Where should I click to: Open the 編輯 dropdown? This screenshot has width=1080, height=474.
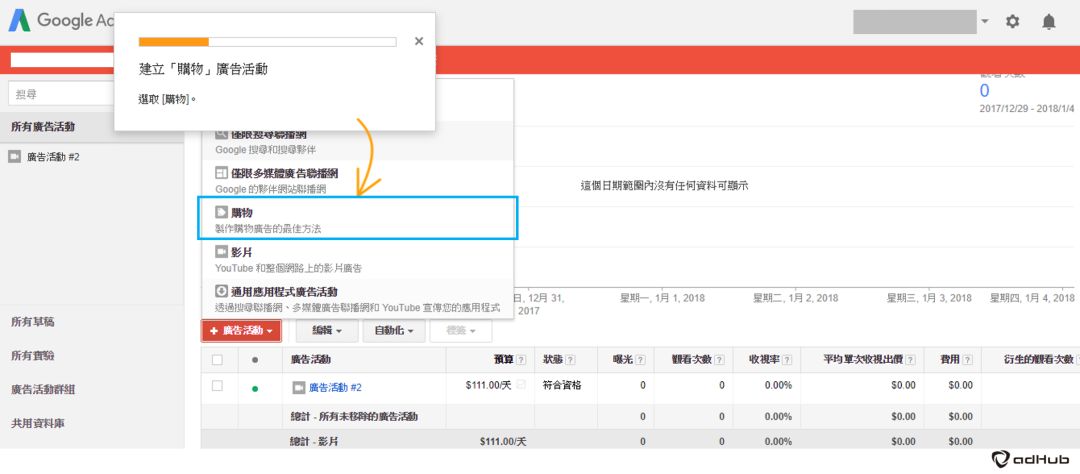tap(327, 331)
